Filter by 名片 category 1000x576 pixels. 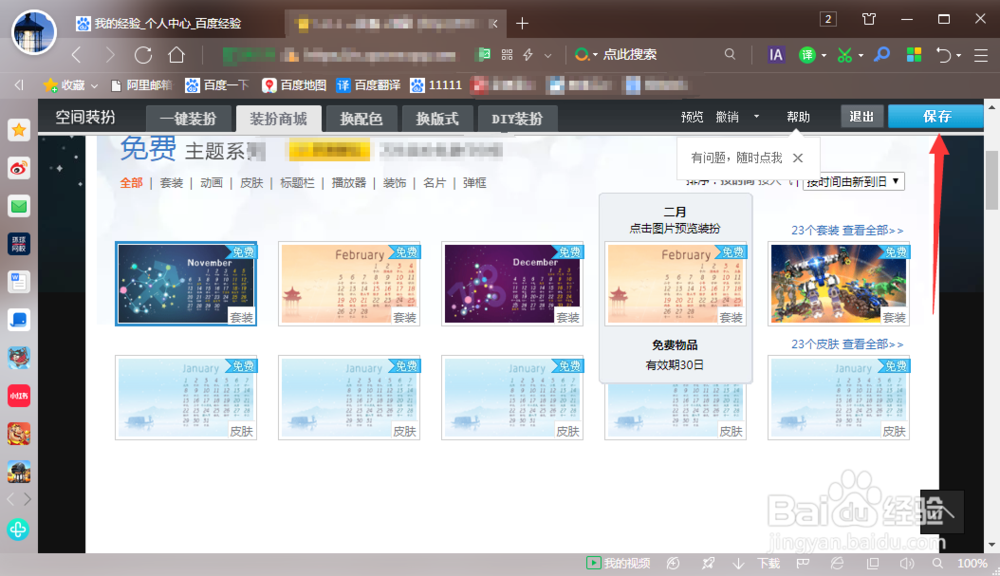[x=434, y=183]
